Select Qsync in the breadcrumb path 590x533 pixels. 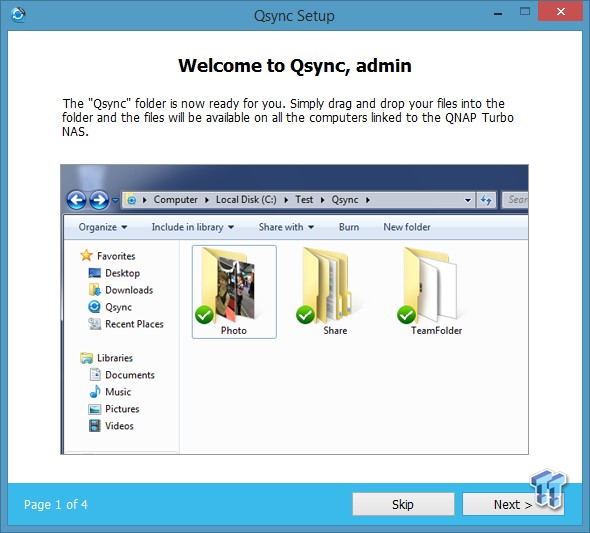(x=345, y=200)
